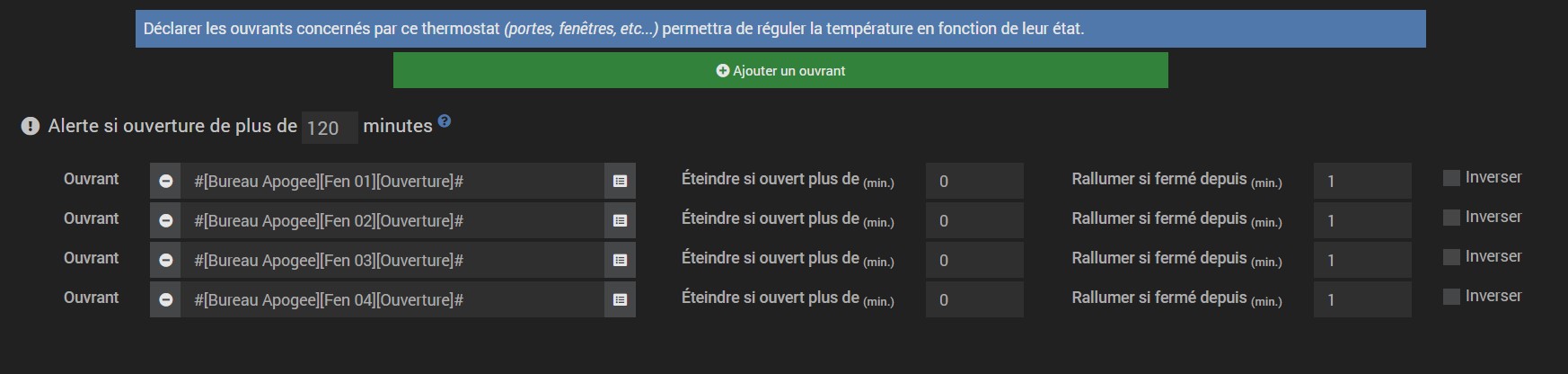Open command picker for Fen 04
This screenshot has width=1568, height=374.
point(620,299)
